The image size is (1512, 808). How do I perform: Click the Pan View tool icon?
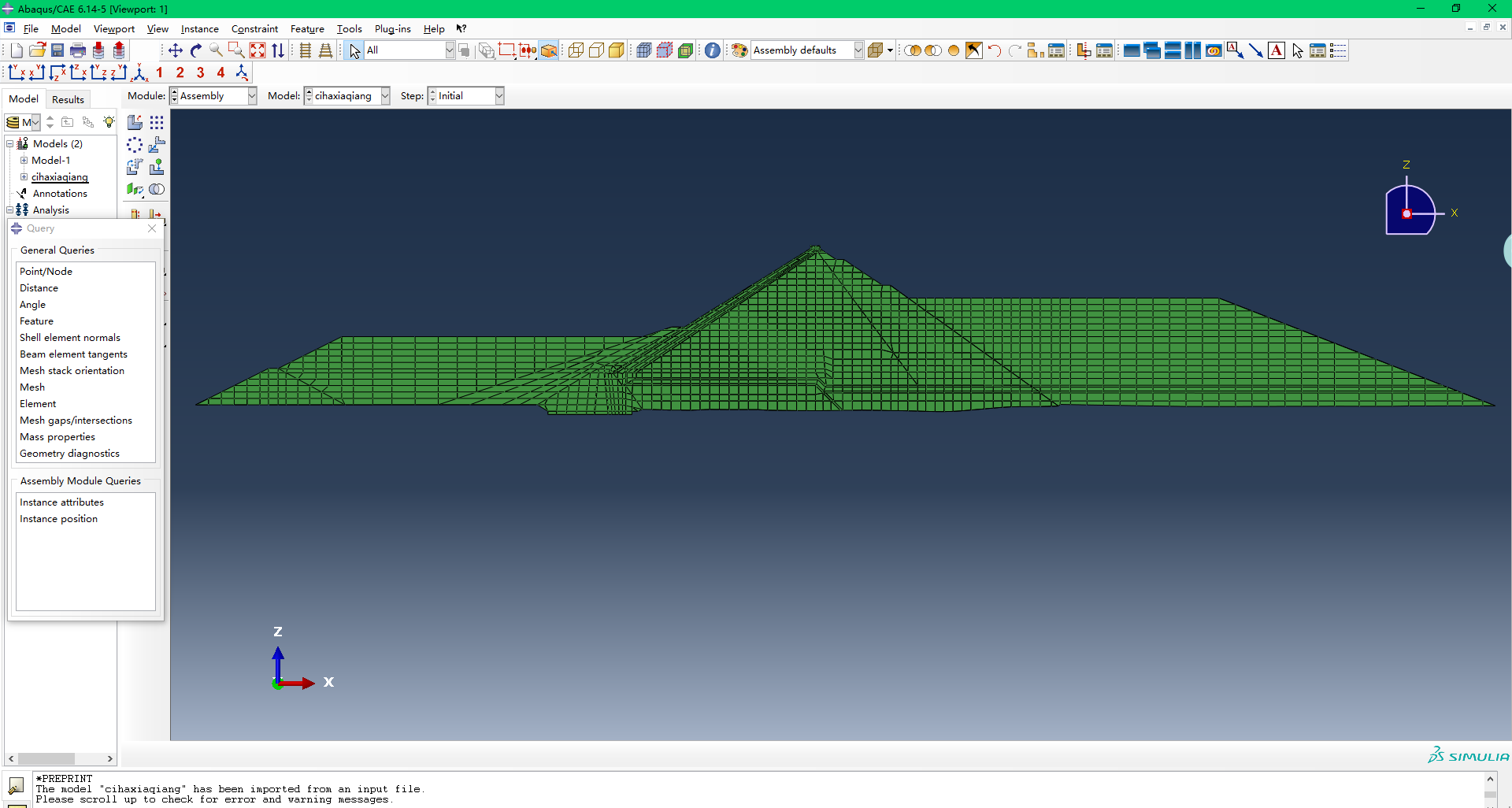(x=175, y=50)
